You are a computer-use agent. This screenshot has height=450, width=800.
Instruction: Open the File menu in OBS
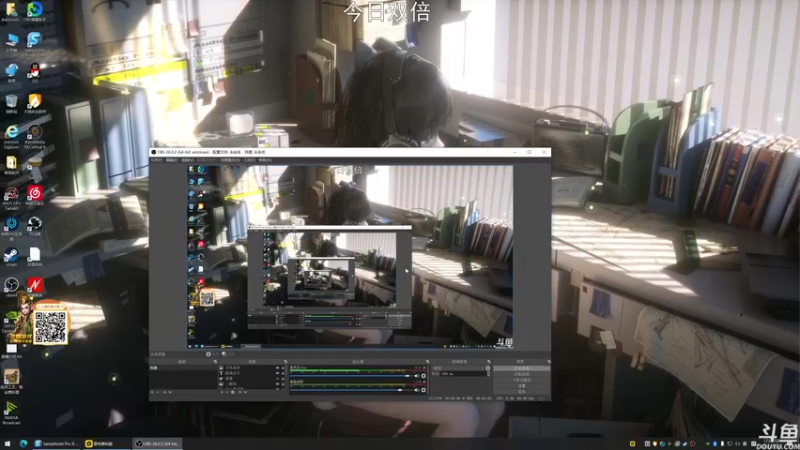click(156, 160)
